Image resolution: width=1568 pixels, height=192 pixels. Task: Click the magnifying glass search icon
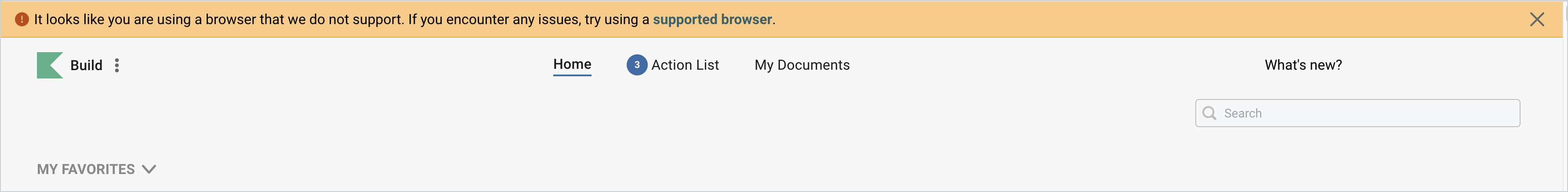[x=1209, y=114]
